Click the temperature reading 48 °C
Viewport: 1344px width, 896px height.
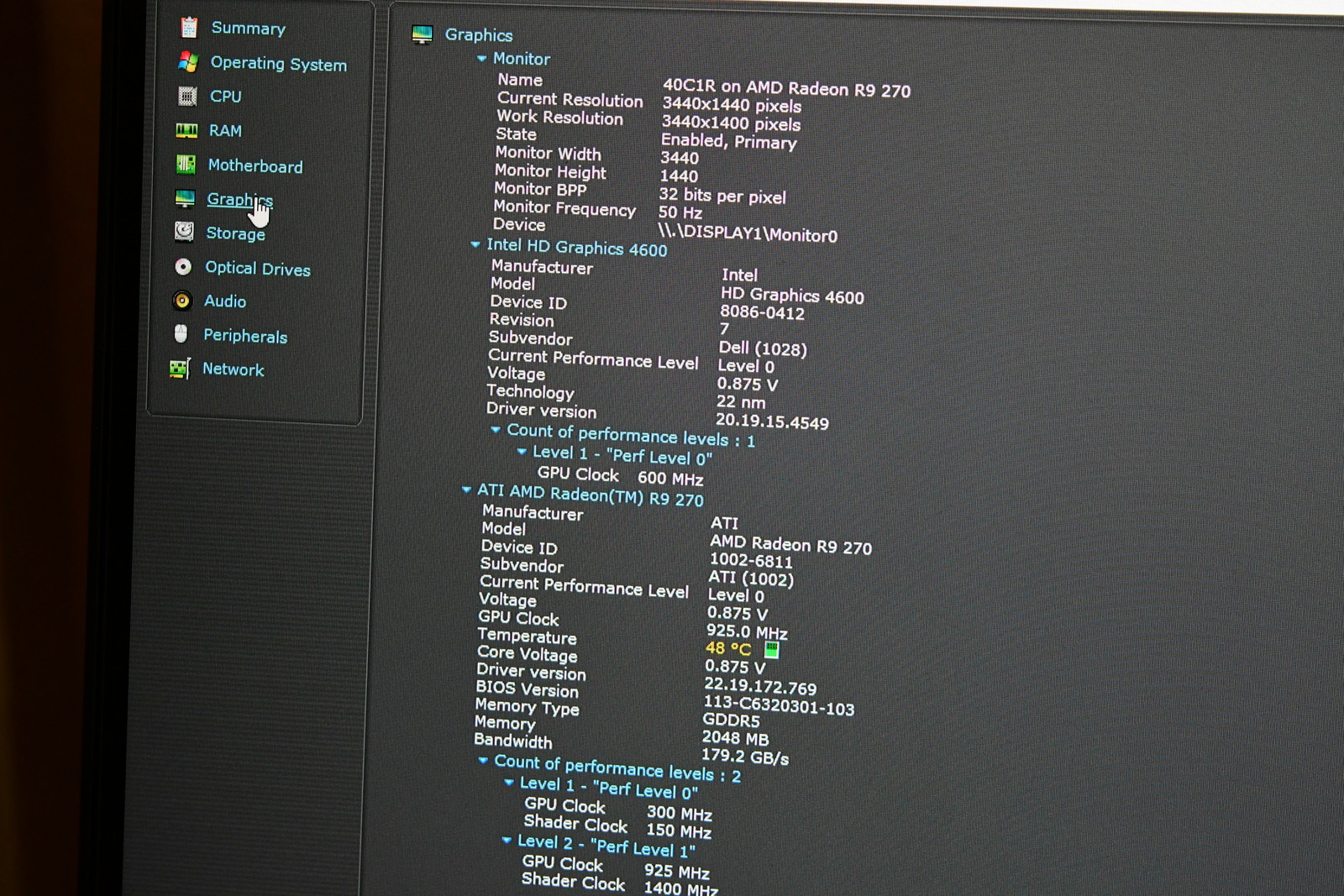click(728, 648)
